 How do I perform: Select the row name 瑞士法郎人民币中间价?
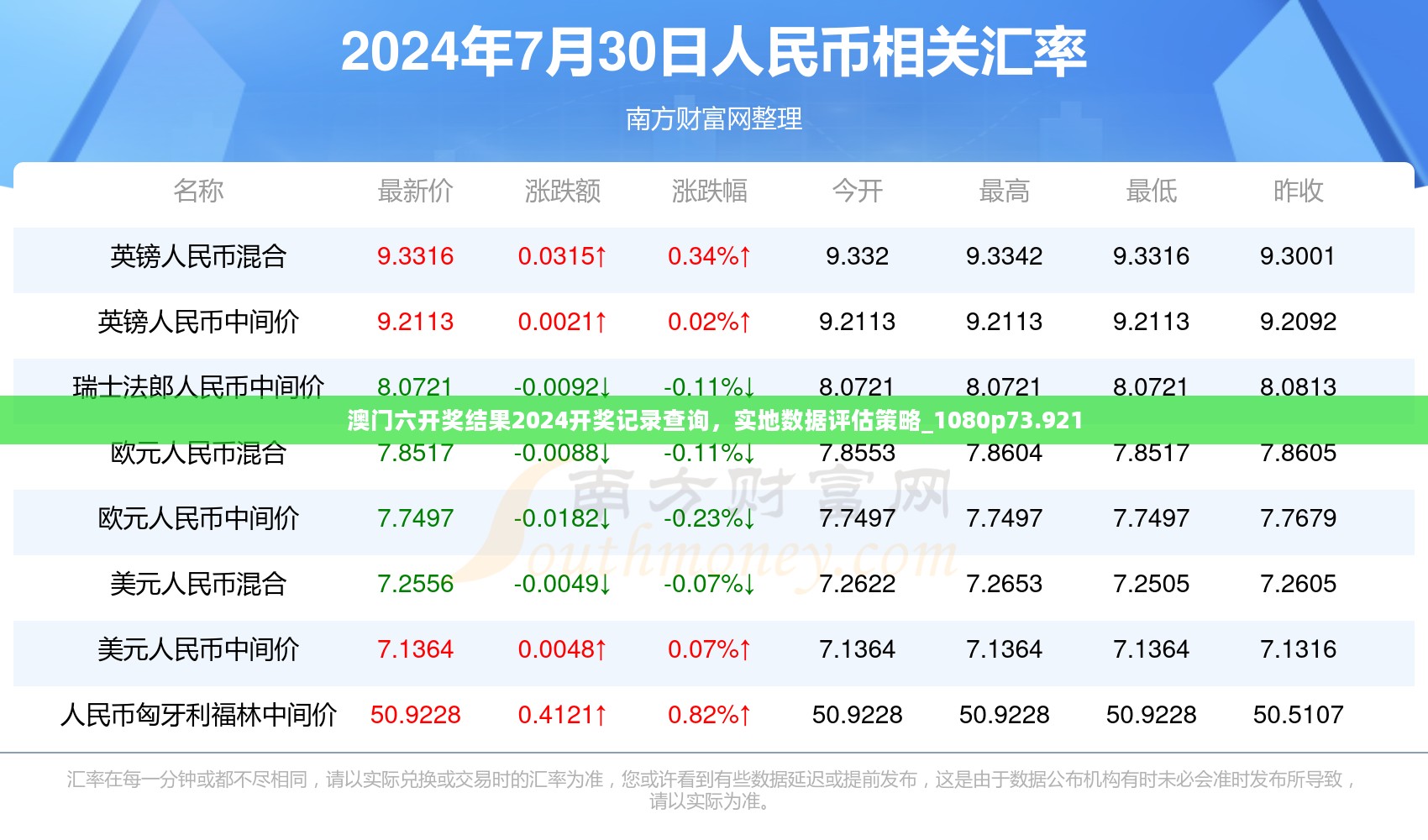click(198, 386)
